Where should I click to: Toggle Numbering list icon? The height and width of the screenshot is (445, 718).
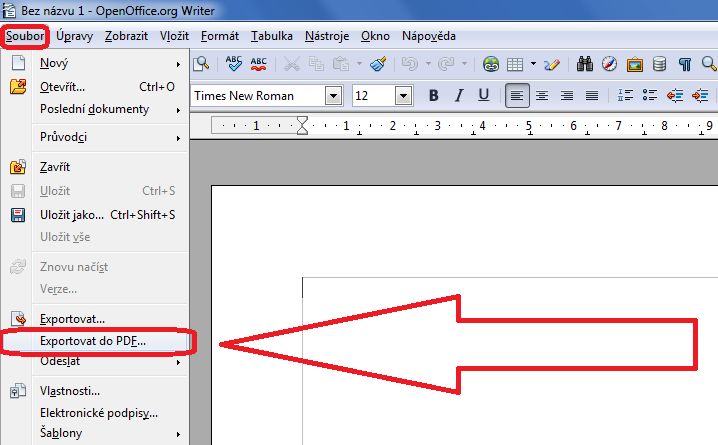coord(625,96)
